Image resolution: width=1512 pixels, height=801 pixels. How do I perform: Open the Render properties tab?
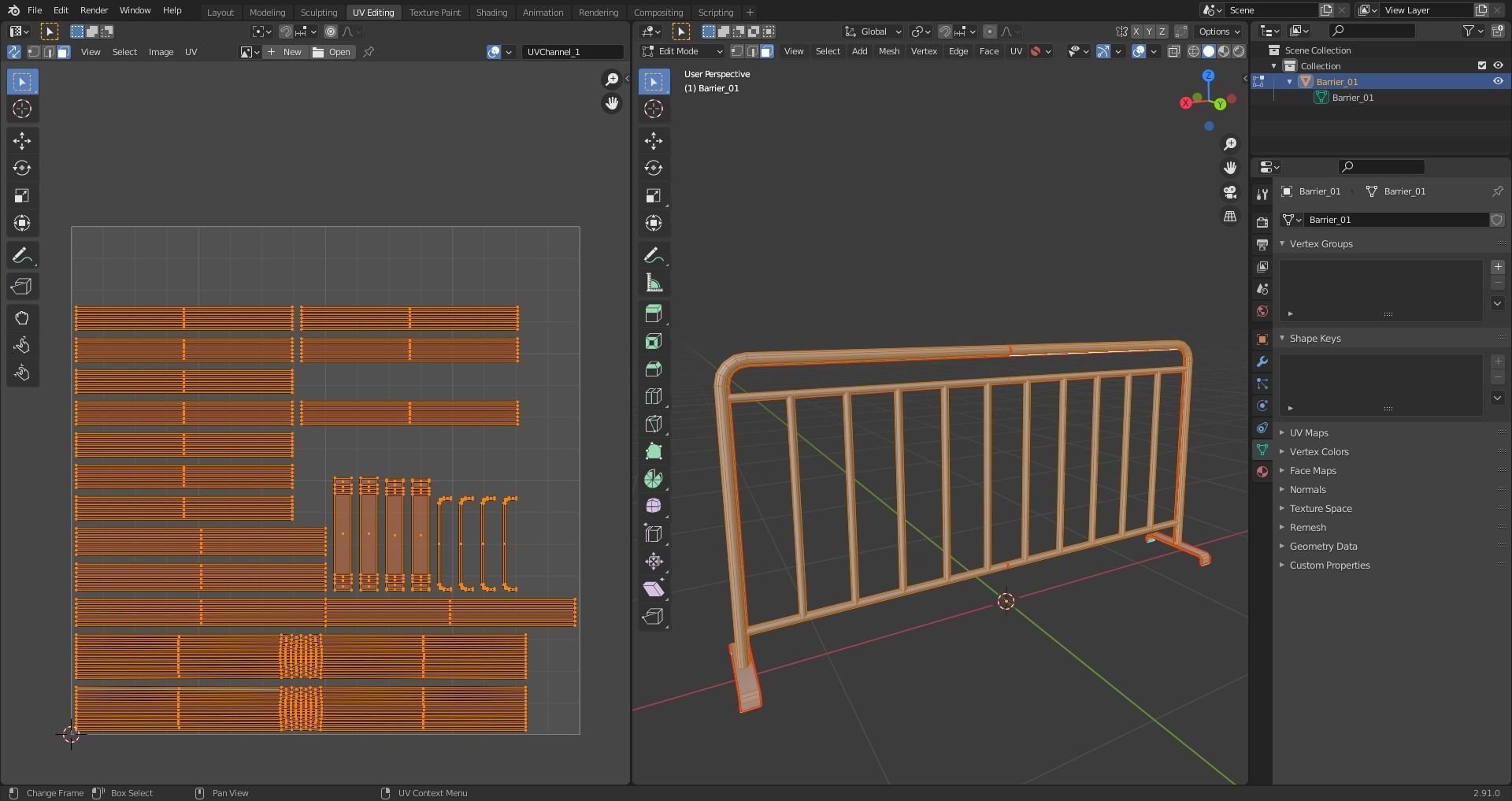(1262, 223)
